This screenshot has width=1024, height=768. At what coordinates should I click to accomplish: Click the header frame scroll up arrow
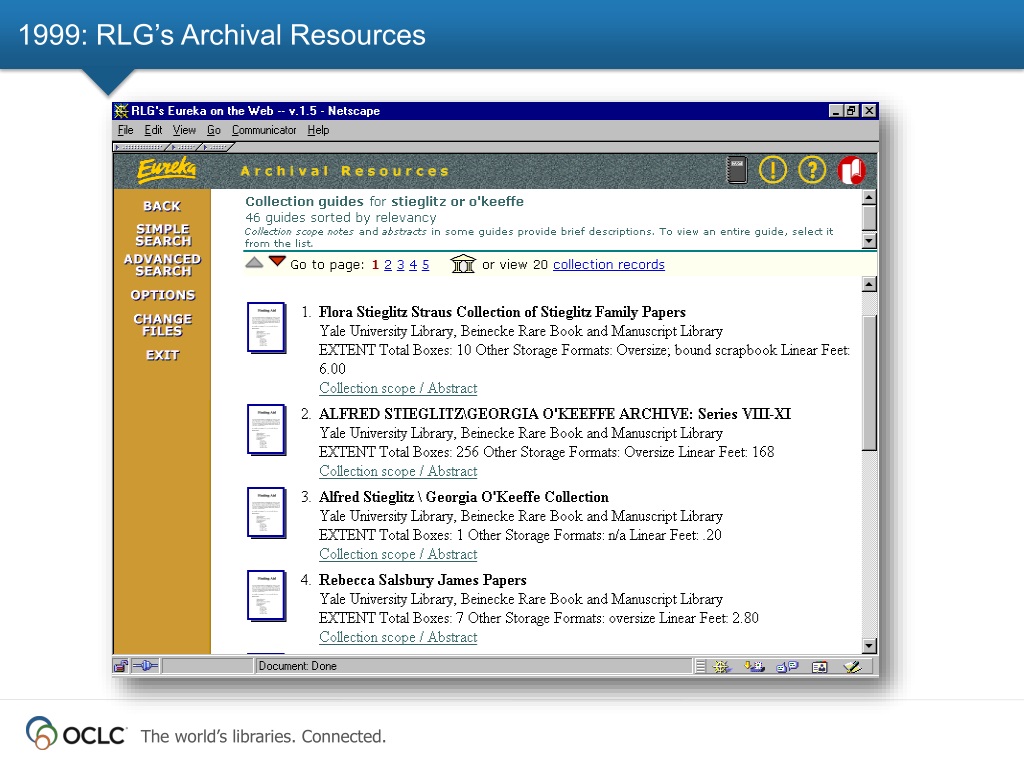(869, 197)
